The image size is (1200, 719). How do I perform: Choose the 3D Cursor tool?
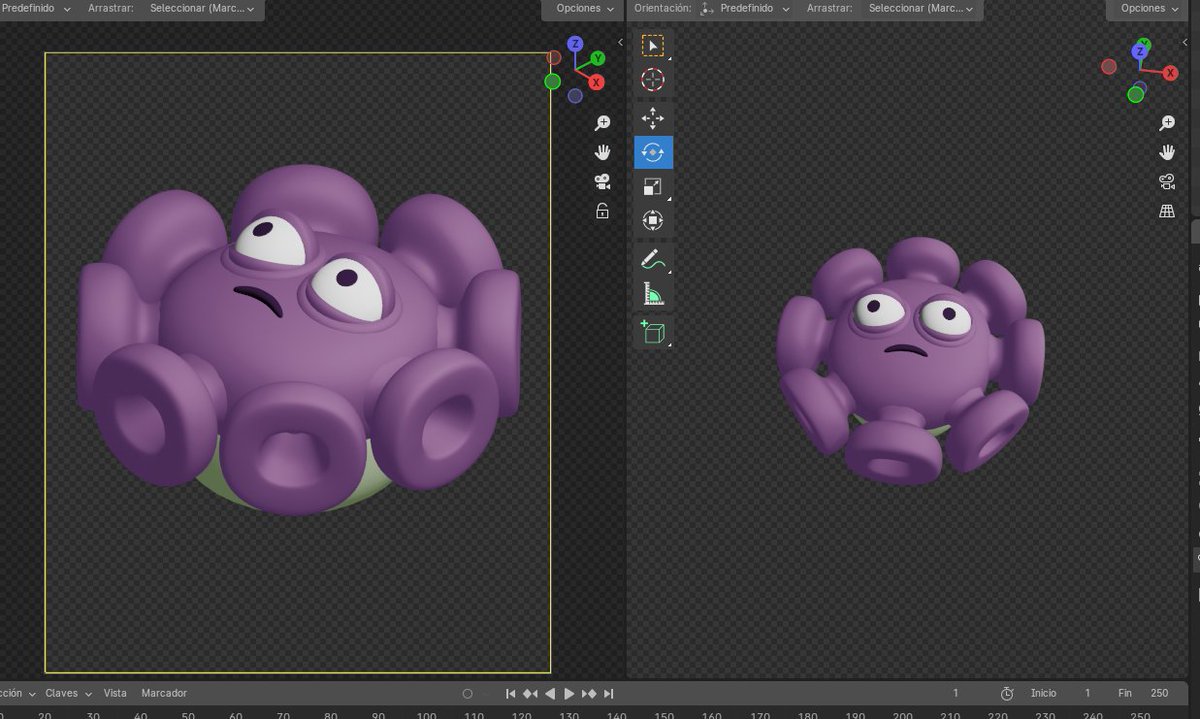point(652,81)
